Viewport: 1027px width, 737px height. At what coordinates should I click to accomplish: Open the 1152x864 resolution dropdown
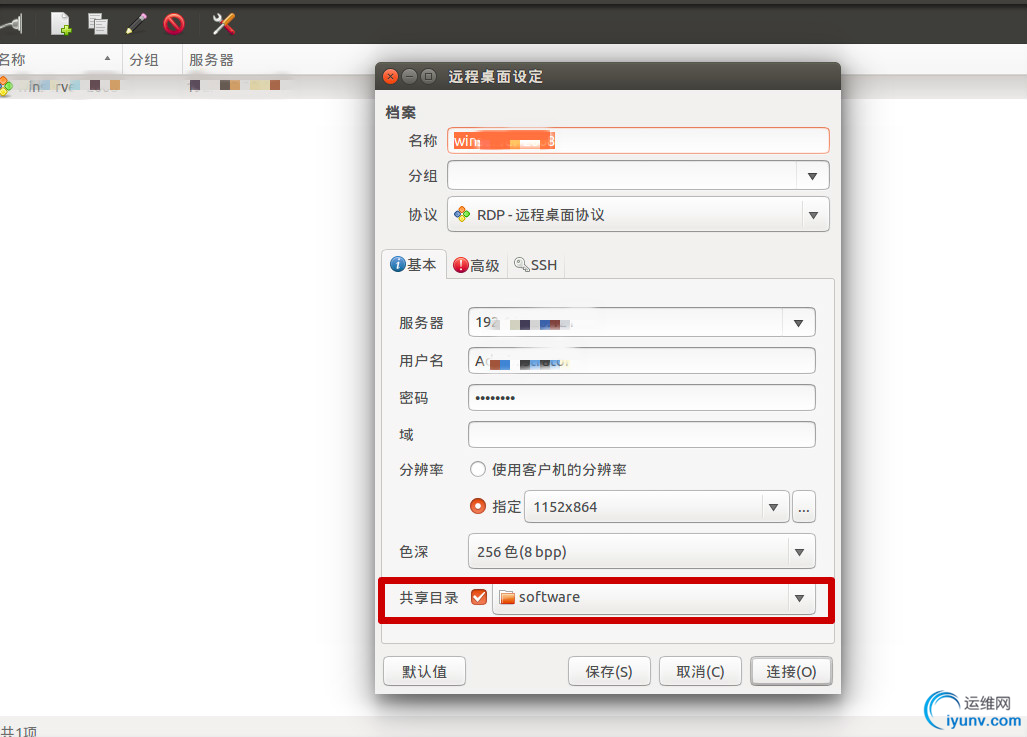[x=656, y=506]
